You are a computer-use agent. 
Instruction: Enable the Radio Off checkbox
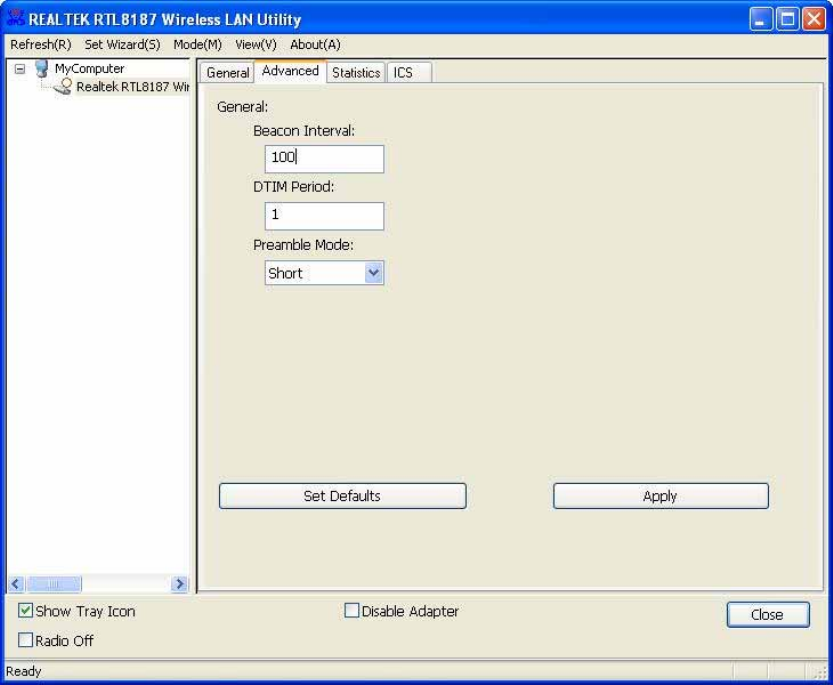click(25, 640)
